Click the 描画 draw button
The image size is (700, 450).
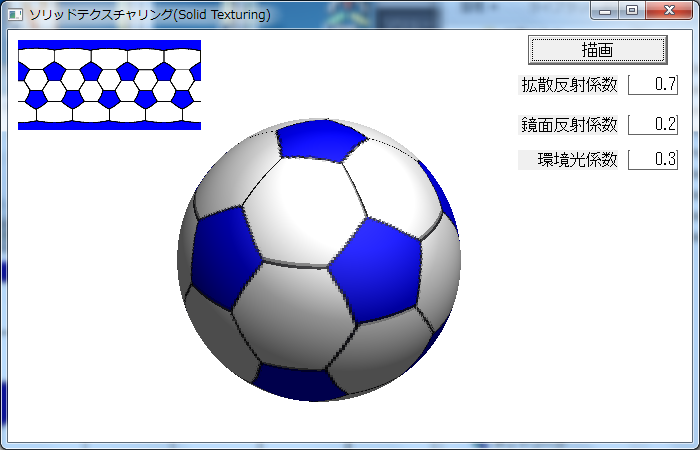[x=597, y=50]
